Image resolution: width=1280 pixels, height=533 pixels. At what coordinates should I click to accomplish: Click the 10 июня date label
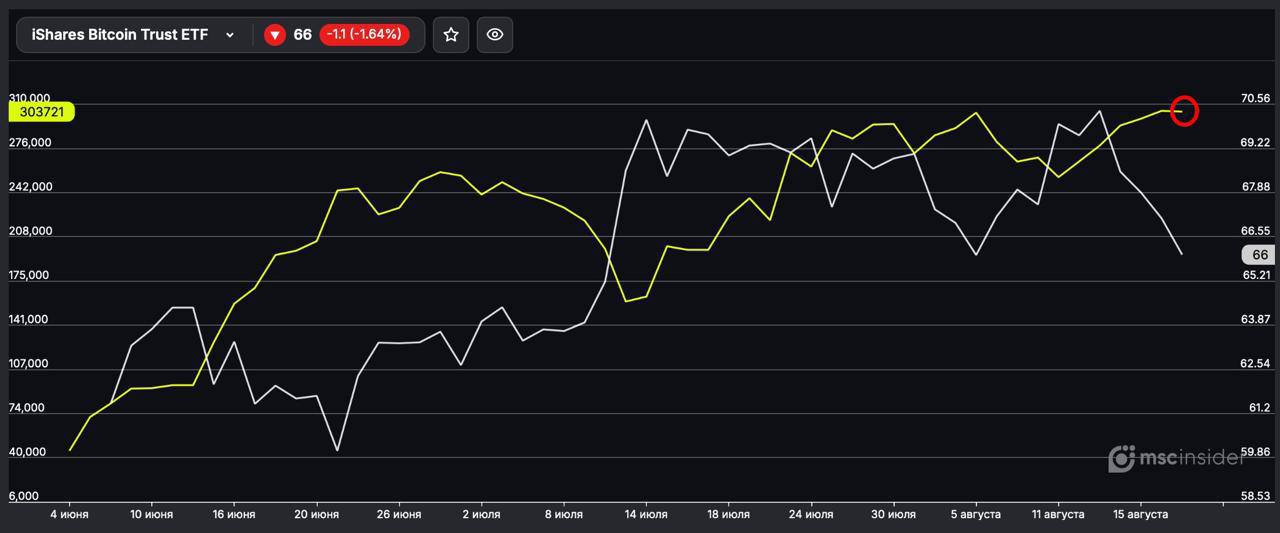(x=151, y=514)
